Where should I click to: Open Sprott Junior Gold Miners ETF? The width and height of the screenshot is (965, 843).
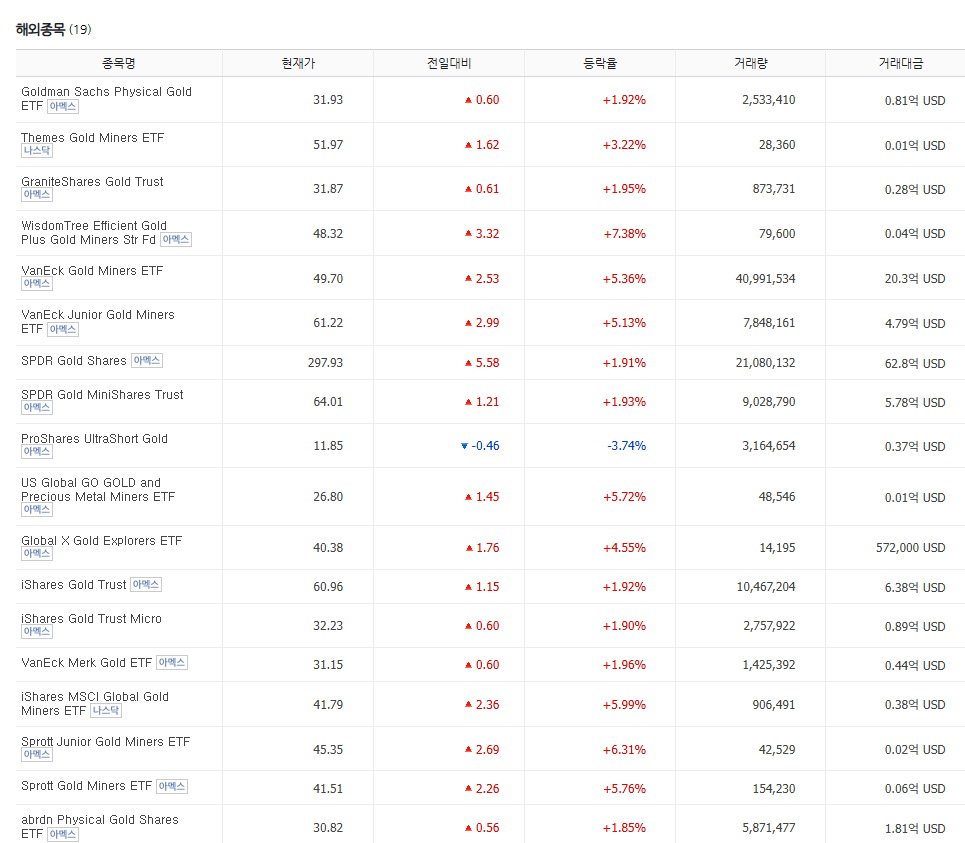click(x=105, y=741)
